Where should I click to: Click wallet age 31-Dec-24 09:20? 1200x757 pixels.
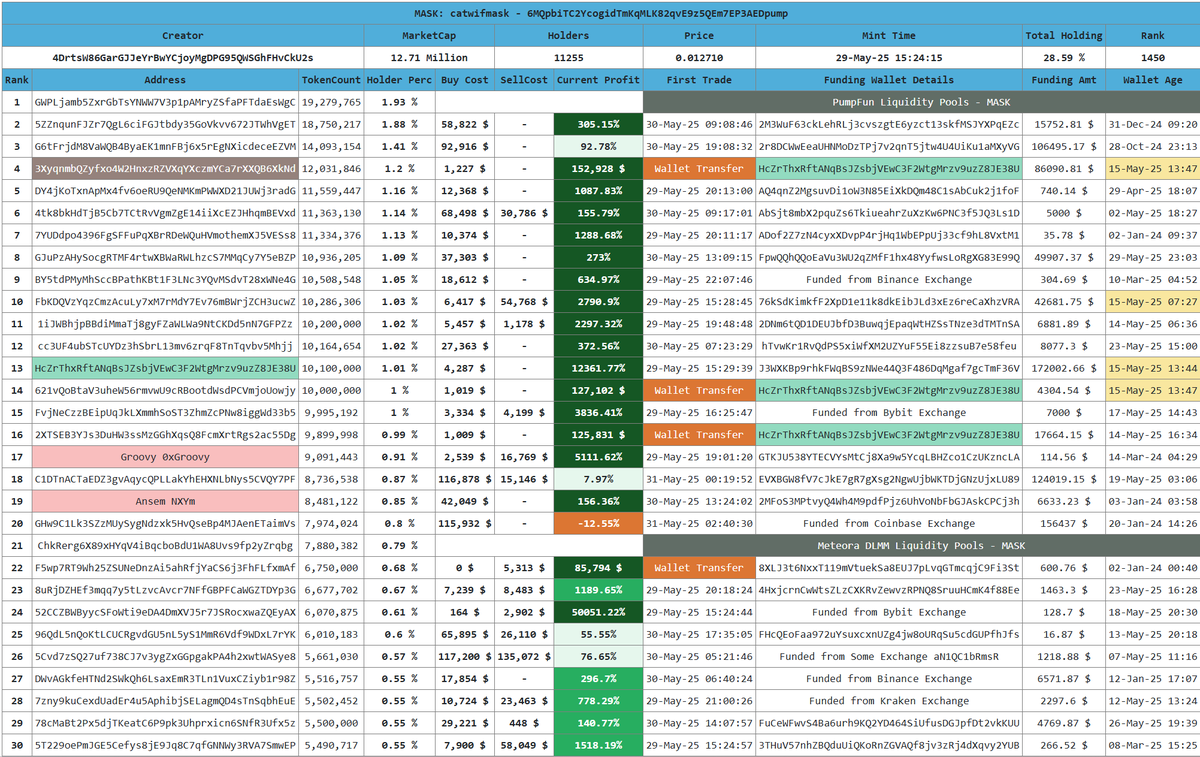pyautogui.click(x=1151, y=124)
